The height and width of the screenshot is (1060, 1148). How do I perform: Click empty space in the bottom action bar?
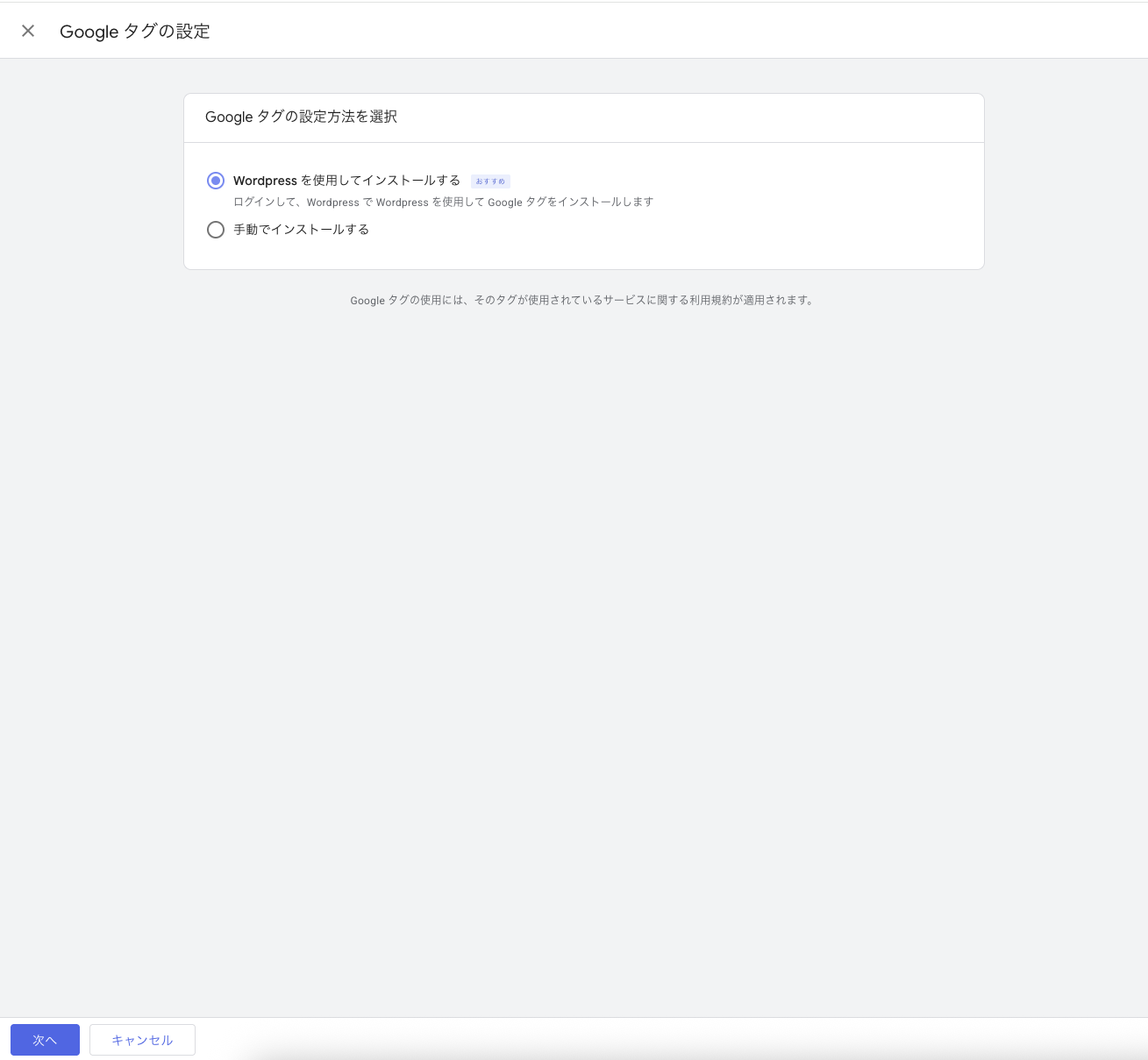(614, 1040)
